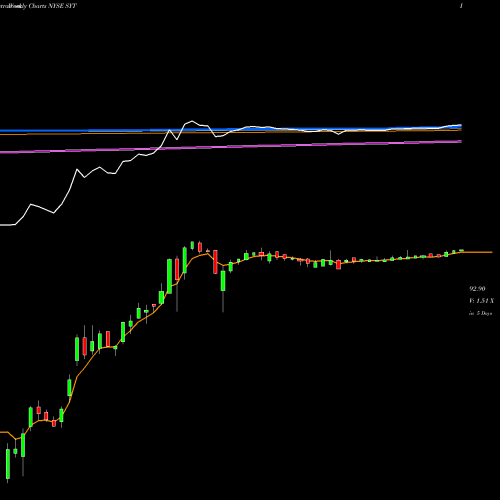Click the V: 1.51 X volume label
Viewport: 500px width, 500px height.
click(481, 301)
